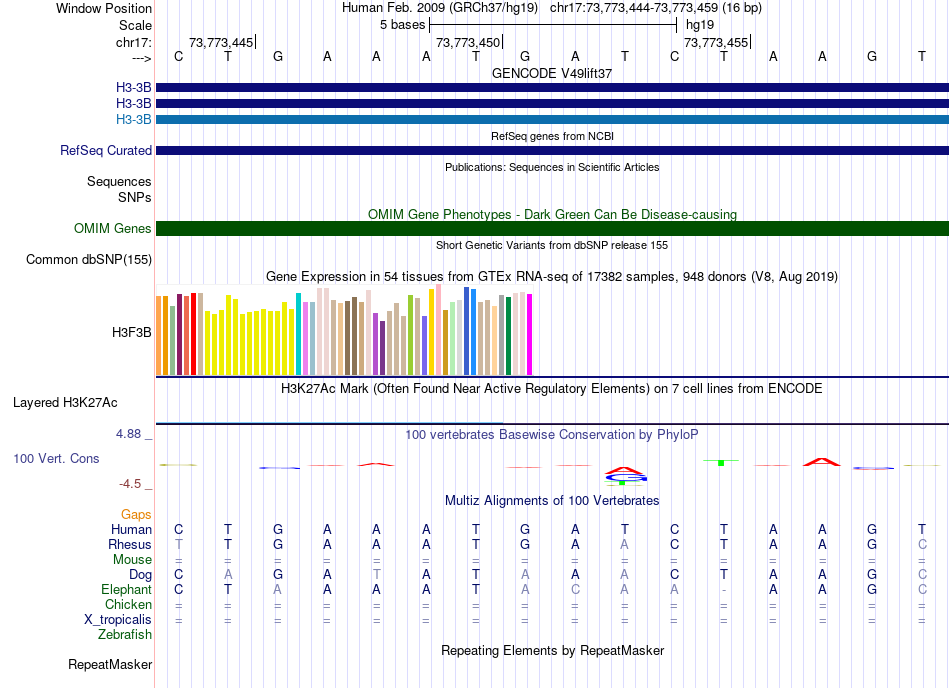Select the X_tropicalis species label

tap(118, 620)
